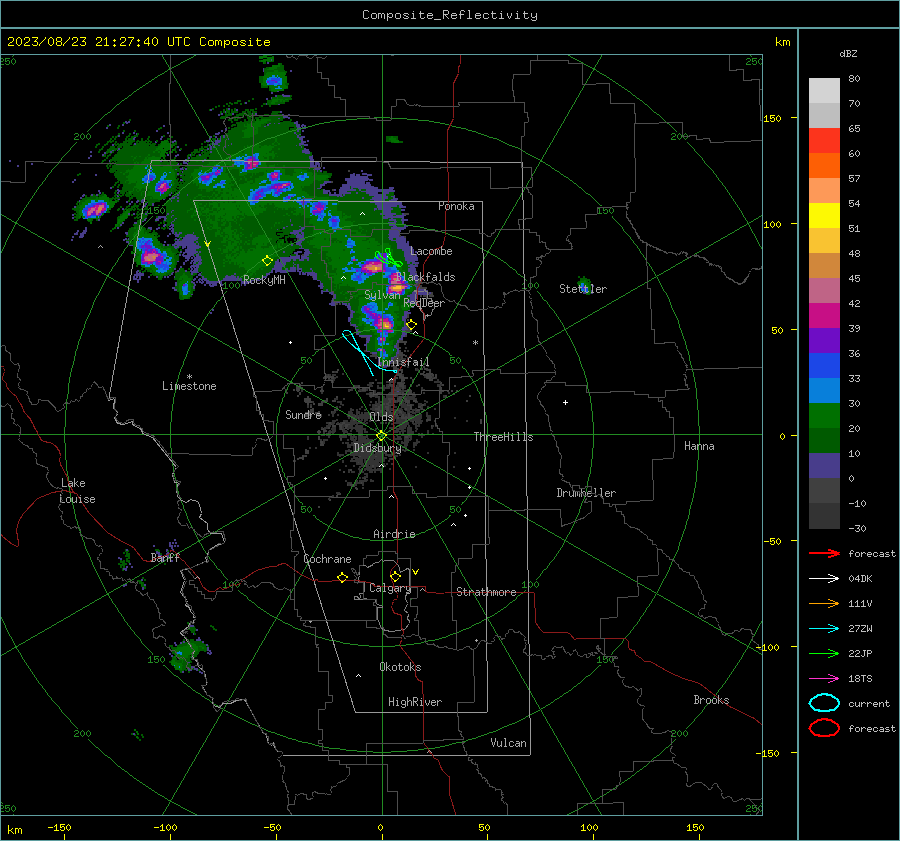Click the white 04DK arrow symbol
Viewport: 900px width, 841px height.
point(824,579)
